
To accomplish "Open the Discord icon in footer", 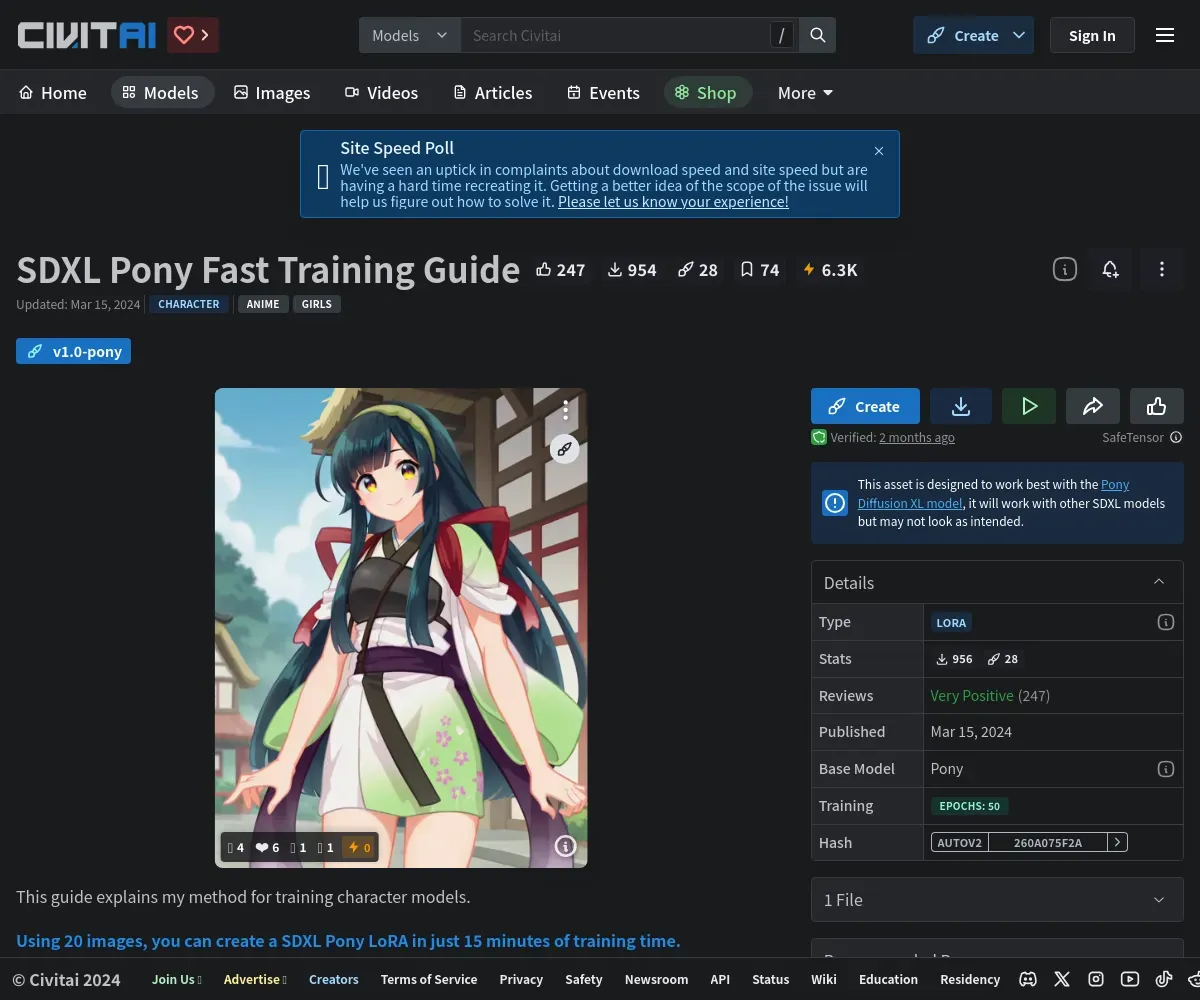I will 1028,979.
